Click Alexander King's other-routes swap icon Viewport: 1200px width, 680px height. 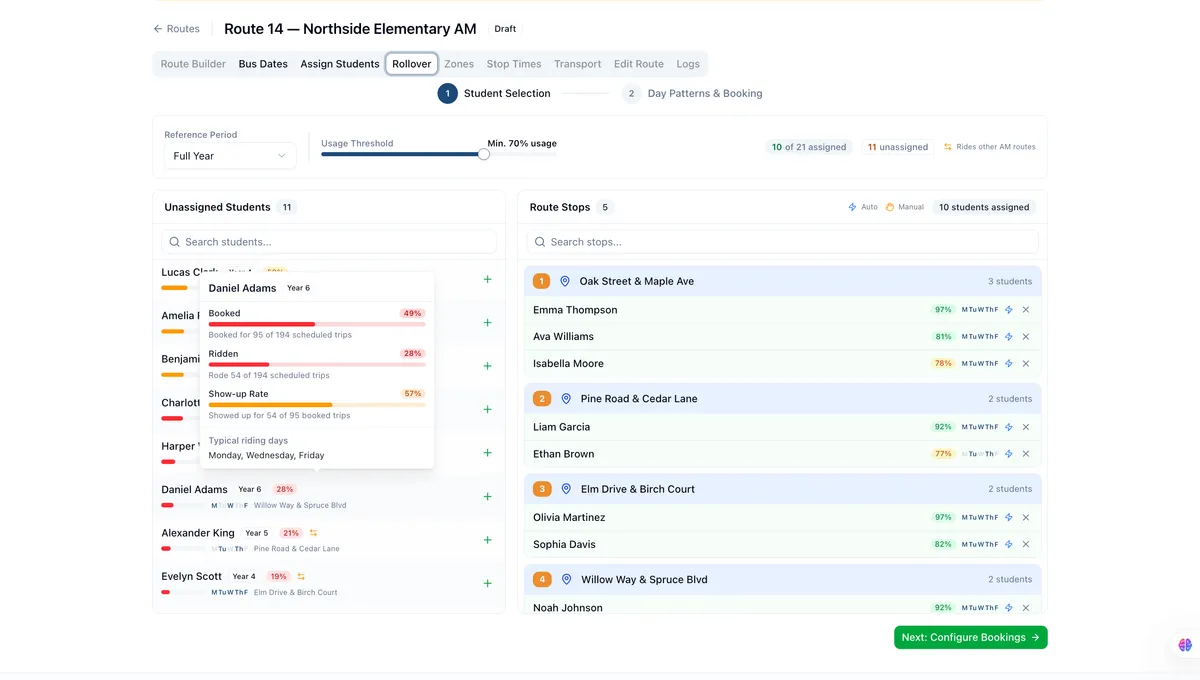313,533
